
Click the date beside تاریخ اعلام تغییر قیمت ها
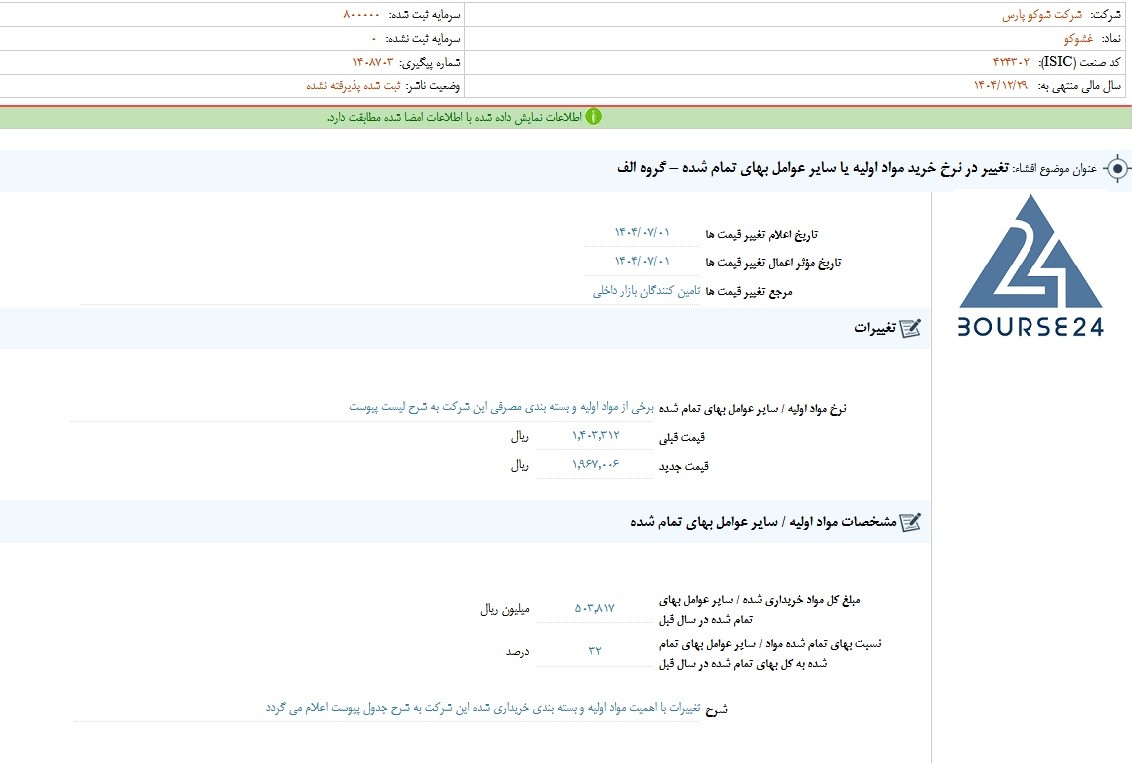click(x=642, y=232)
